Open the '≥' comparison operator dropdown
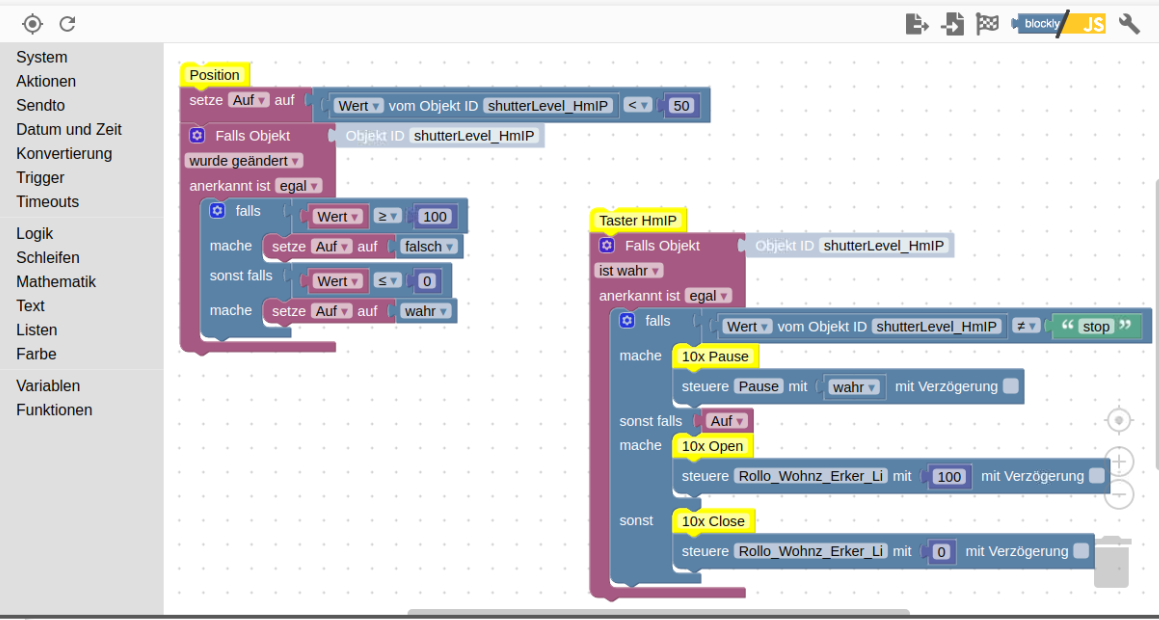This screenshot has height=620, width=1159. click(x=387, y=217)
